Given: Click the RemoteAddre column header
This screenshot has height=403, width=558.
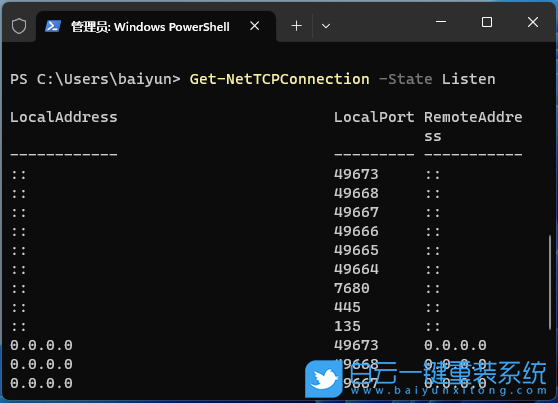Looking at the screenshot, I should pos(473,117).
